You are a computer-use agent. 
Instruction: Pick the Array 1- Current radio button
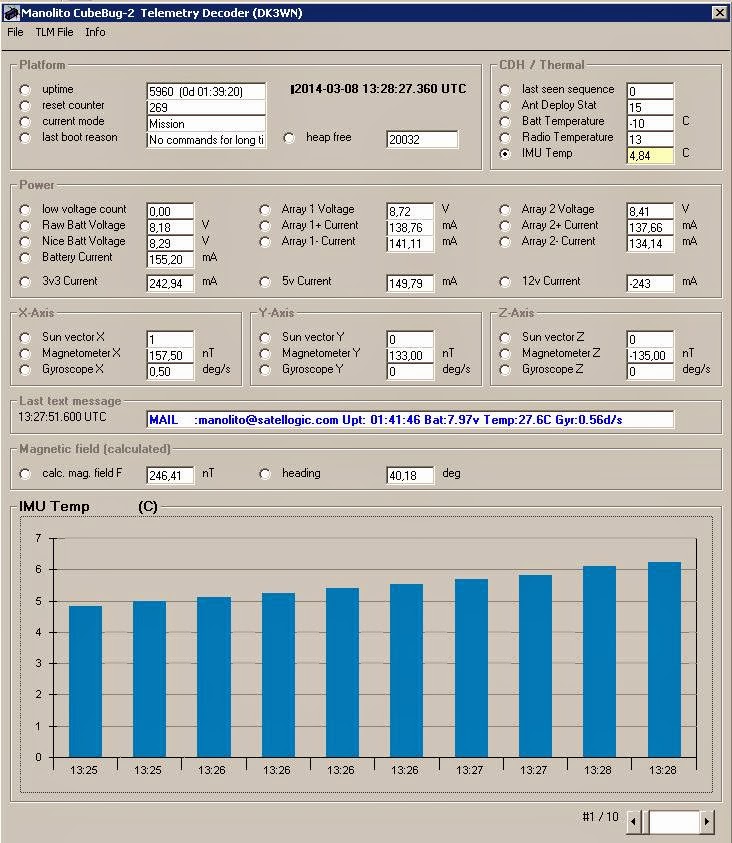point(264,242)
